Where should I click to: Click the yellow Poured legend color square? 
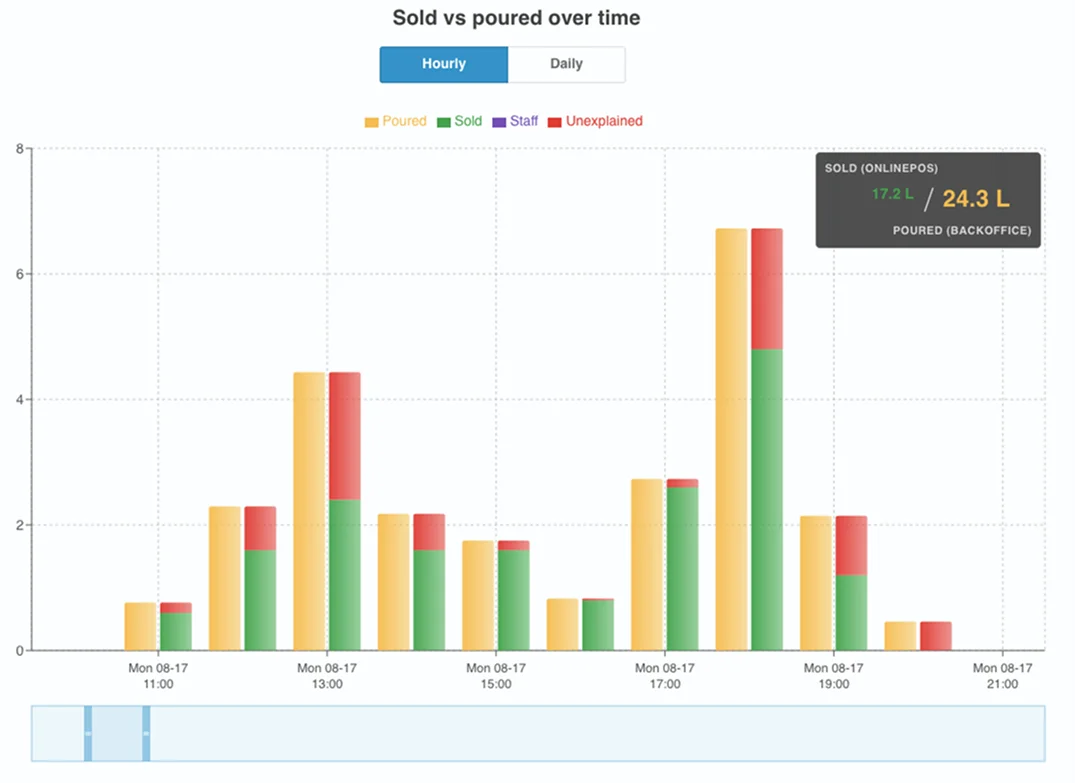click(371, 122)
